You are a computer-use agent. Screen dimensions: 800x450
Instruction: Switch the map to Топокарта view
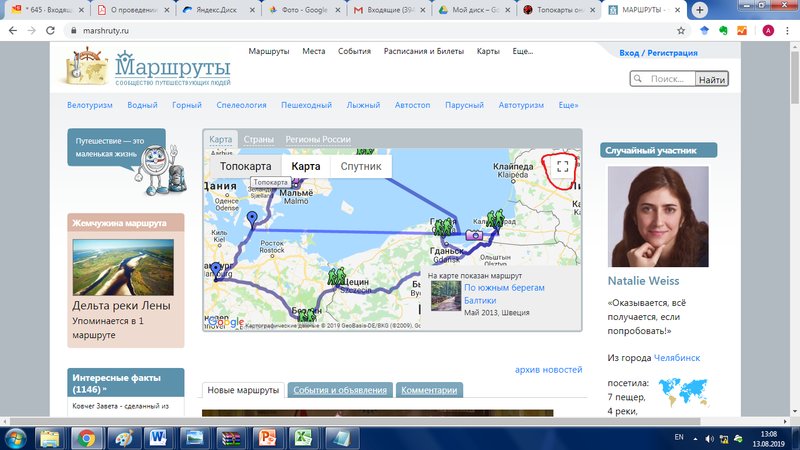coord(245,166)
